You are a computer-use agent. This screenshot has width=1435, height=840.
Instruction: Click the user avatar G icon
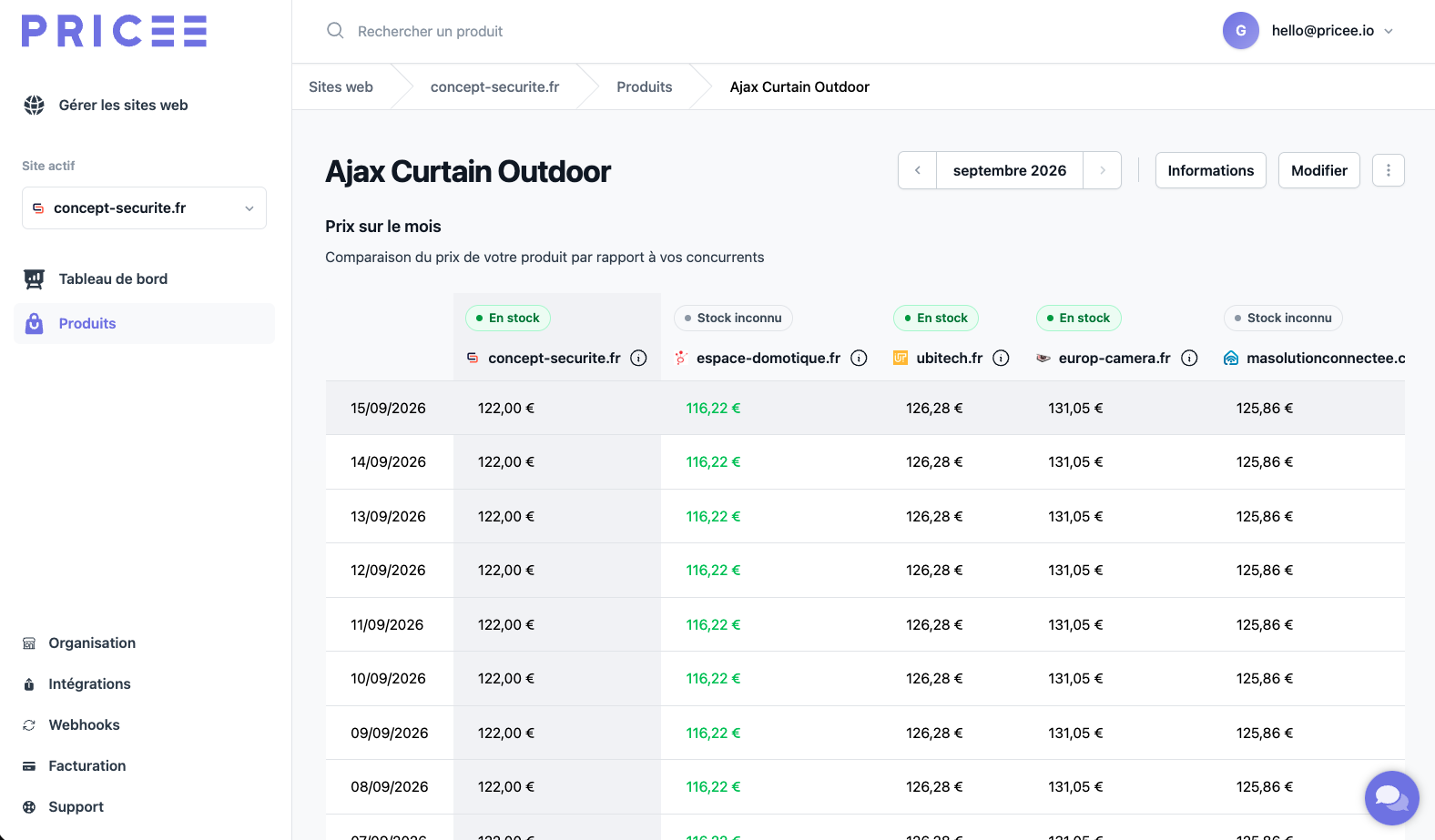pyautogui.click(x=1240, y=30)
